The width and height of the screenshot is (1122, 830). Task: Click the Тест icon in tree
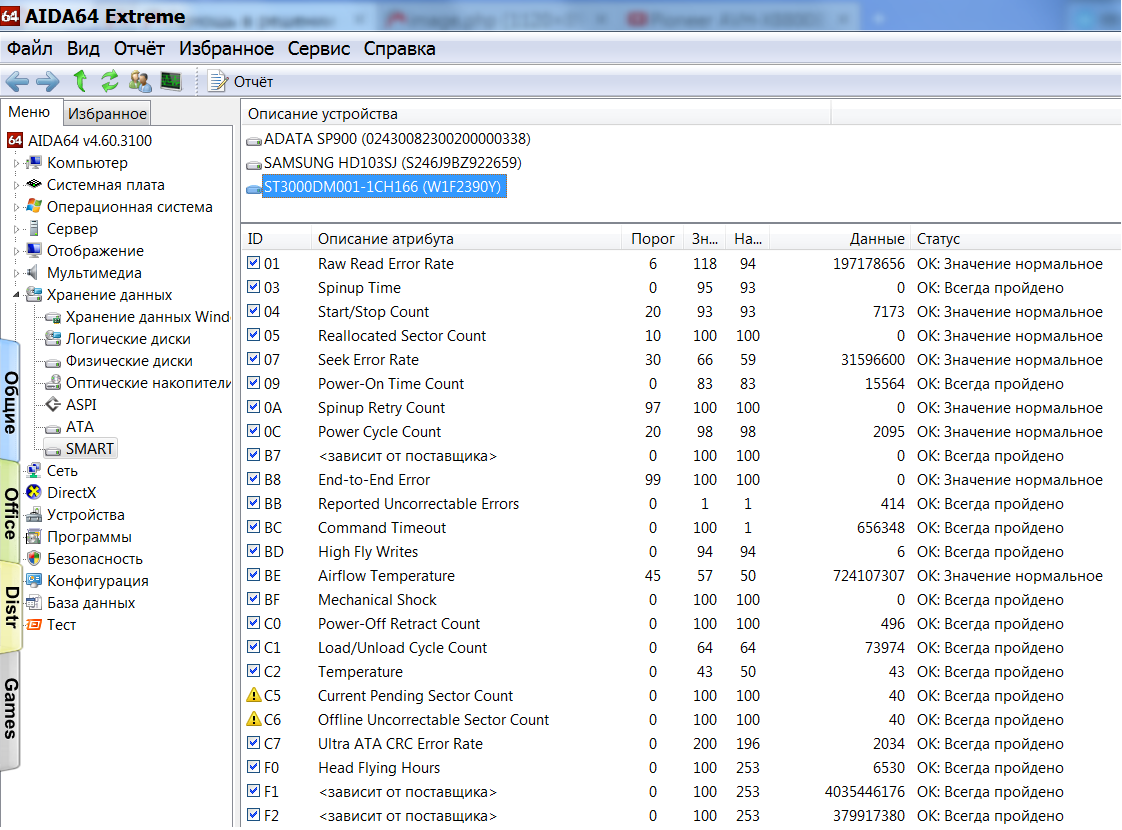pos(34,625)
